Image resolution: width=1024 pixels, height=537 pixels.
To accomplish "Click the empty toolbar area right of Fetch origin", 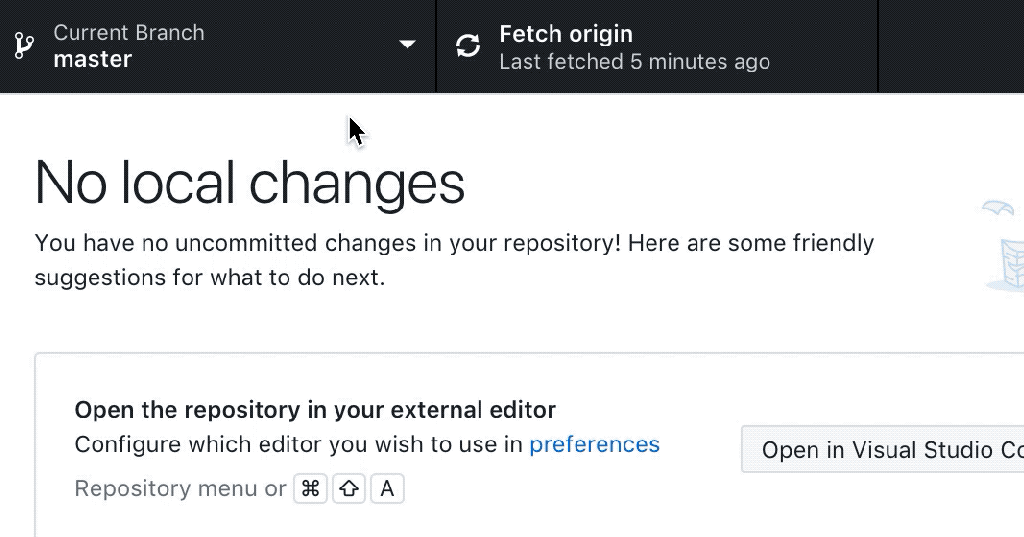I will (951, 46).
